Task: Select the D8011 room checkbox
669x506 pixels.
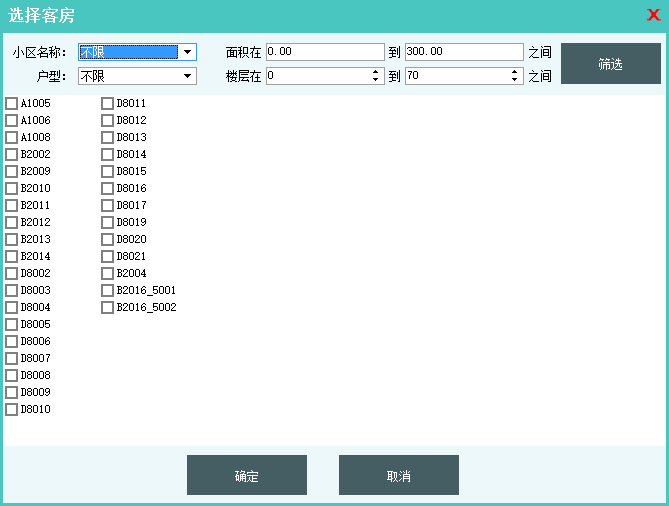Action: click(108, 104)
